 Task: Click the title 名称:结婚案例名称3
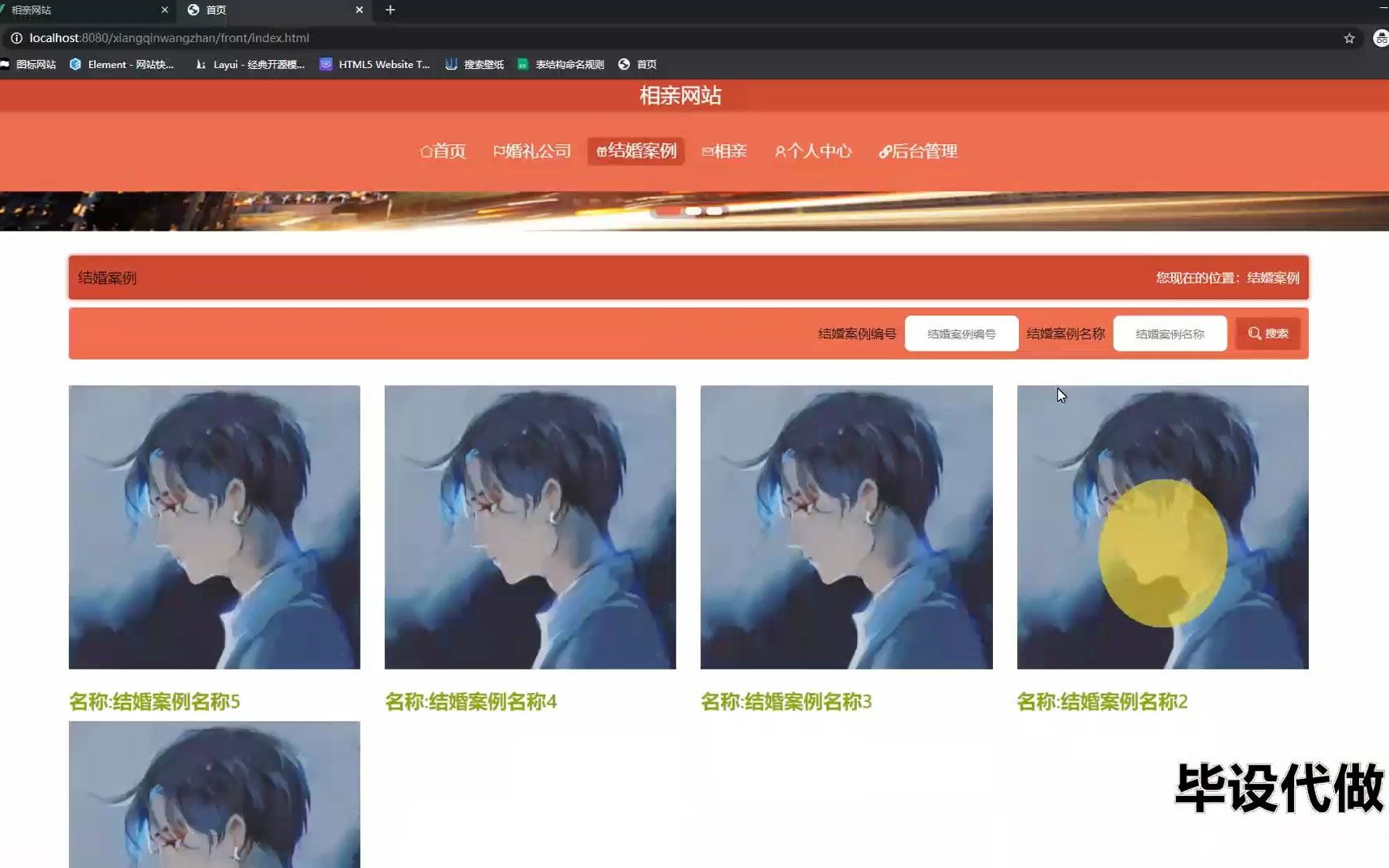(x=786, y=701)
